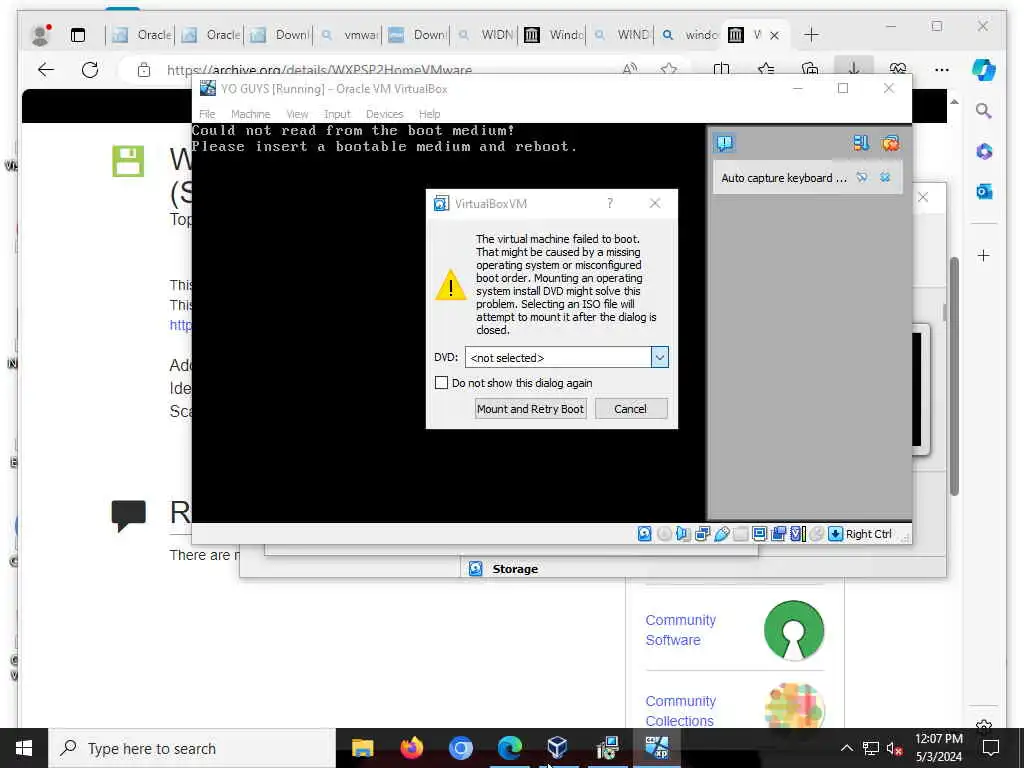Viewport: 1024px width, 768px height.
Task: Open the Community Software link on archive.org
Action: tap(680, 630)
